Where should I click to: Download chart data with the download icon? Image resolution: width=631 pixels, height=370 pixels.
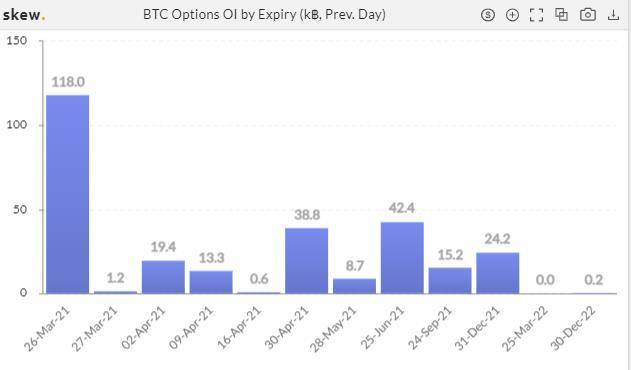(x=613, y=15)
